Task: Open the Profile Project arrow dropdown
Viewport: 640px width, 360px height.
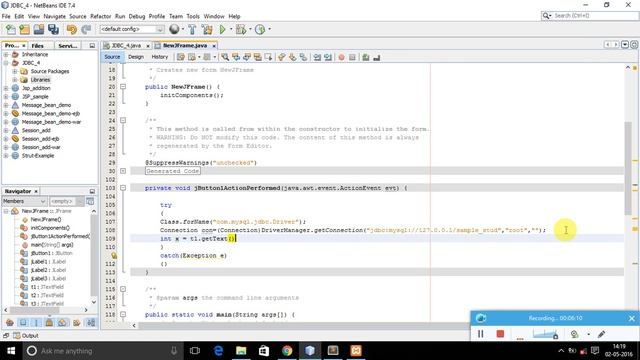Action: point(269,29)
